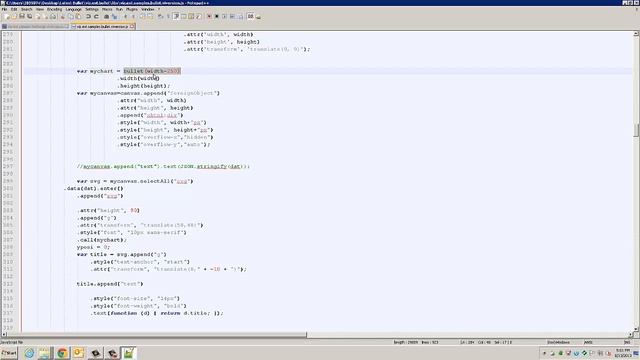Click the Cut toolbar icon
640x360 pixels.
(x=63, y=16)
